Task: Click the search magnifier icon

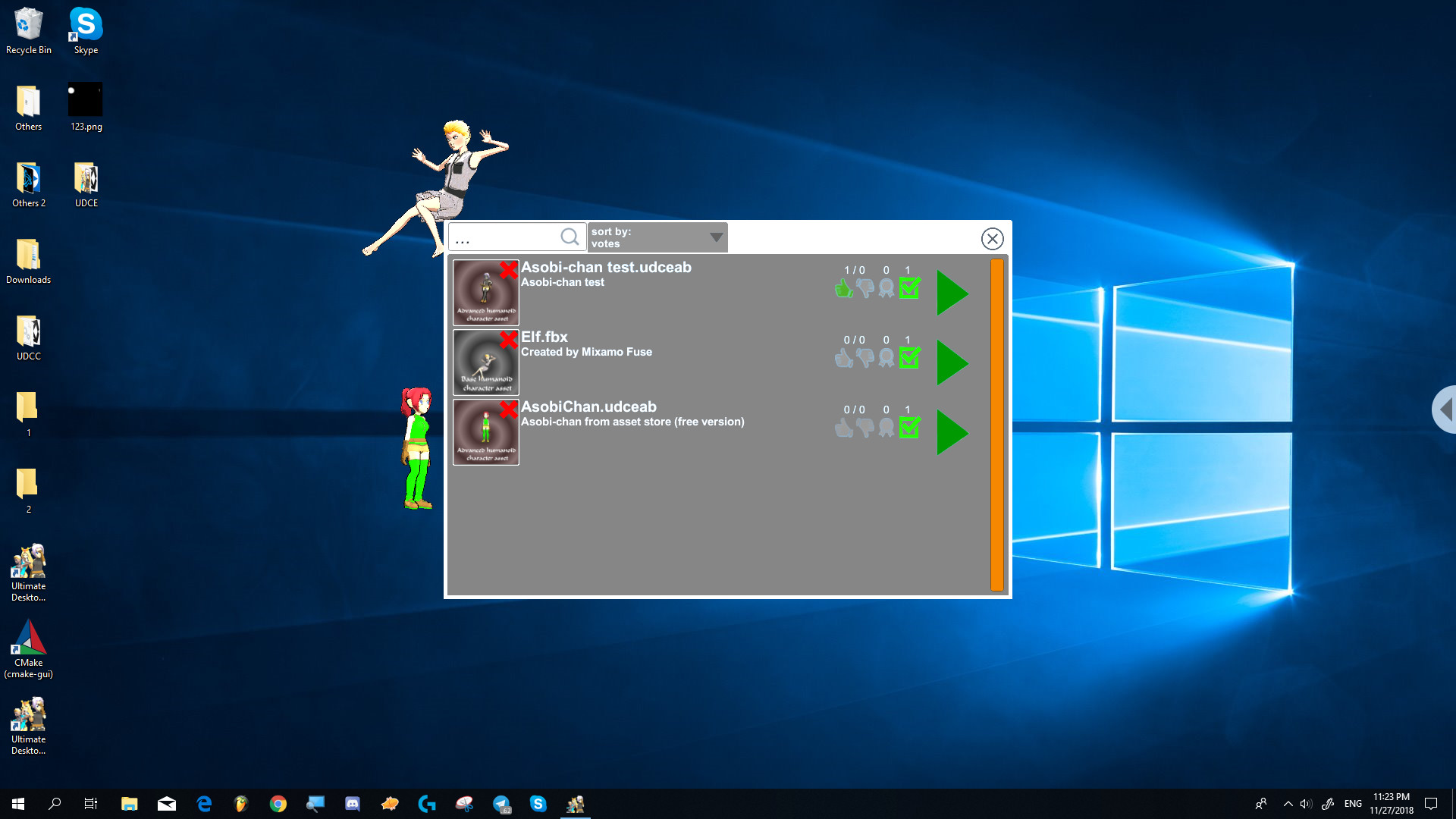Action: pos(569,237)
